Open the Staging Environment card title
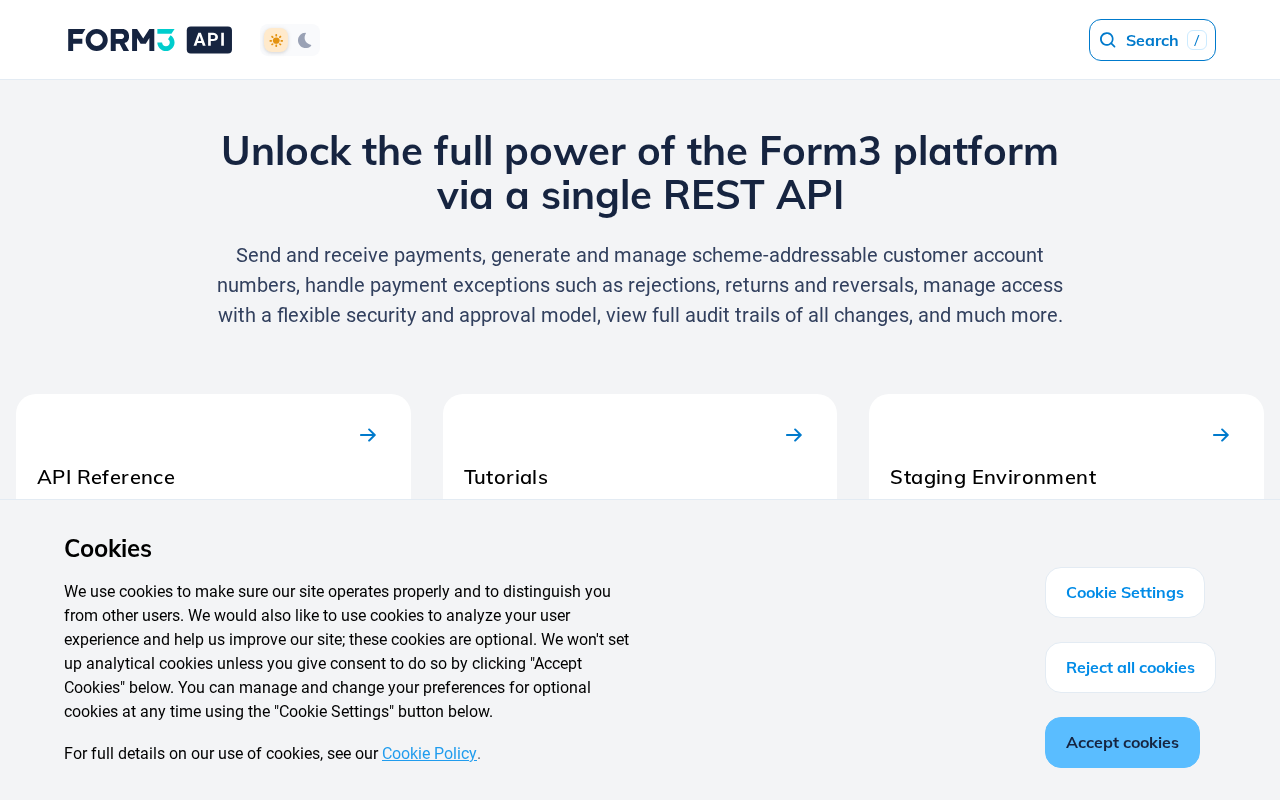The image size is (1280, 800). tap(993, 477)
